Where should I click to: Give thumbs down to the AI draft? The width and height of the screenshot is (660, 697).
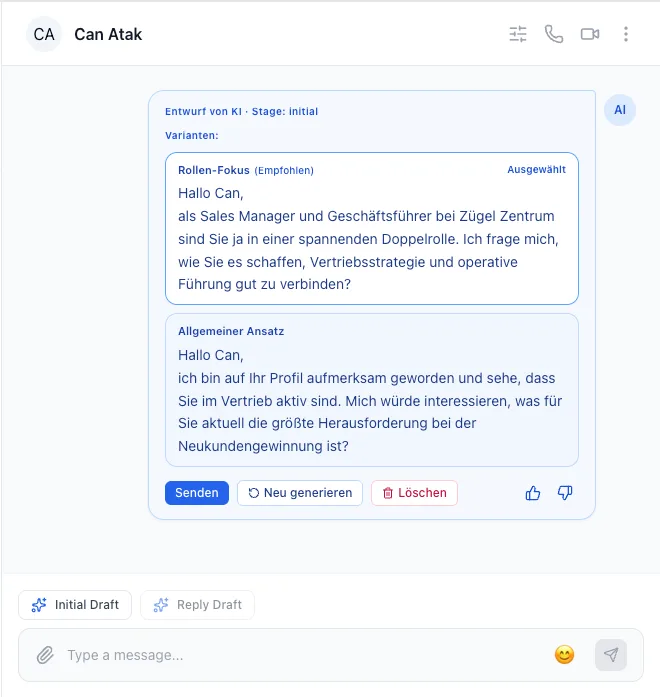point(565,493)
